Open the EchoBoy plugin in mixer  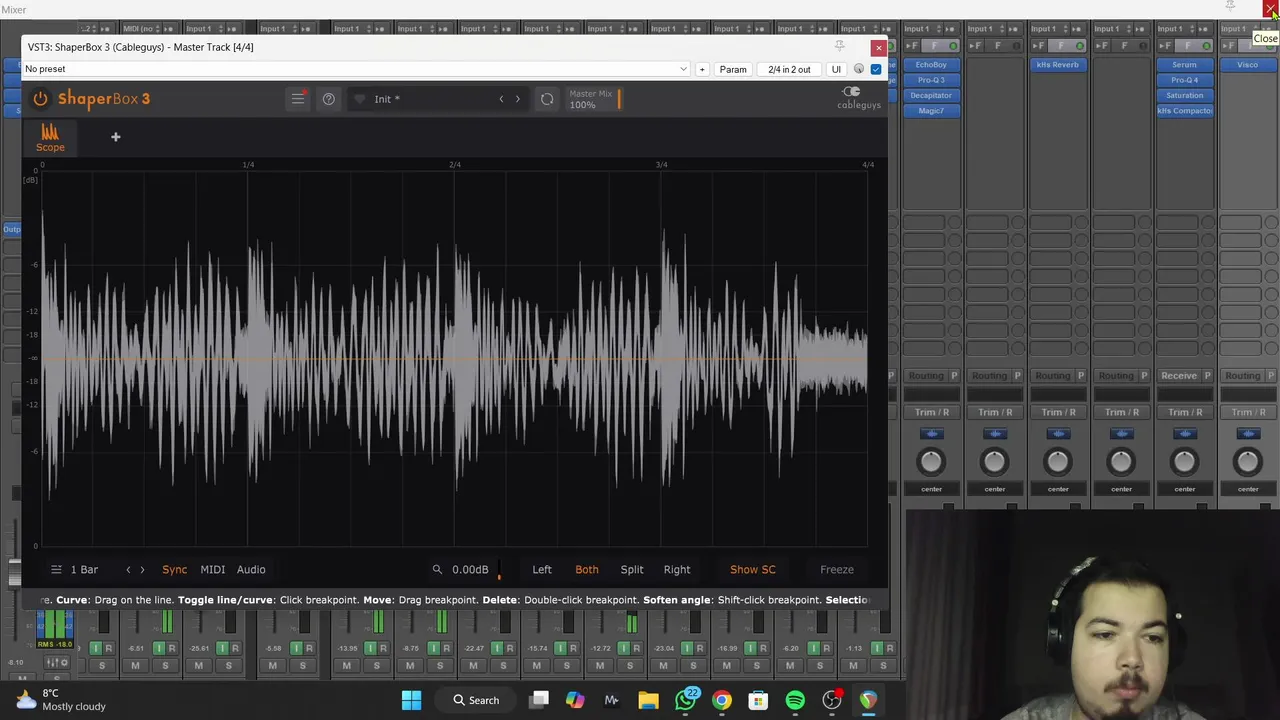tap(931, 65)
